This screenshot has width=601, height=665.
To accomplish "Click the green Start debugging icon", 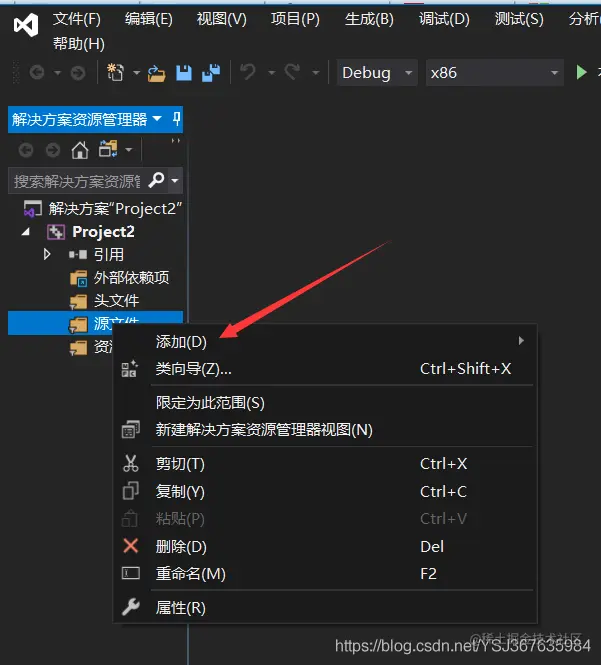I will (x=581, y=72).
